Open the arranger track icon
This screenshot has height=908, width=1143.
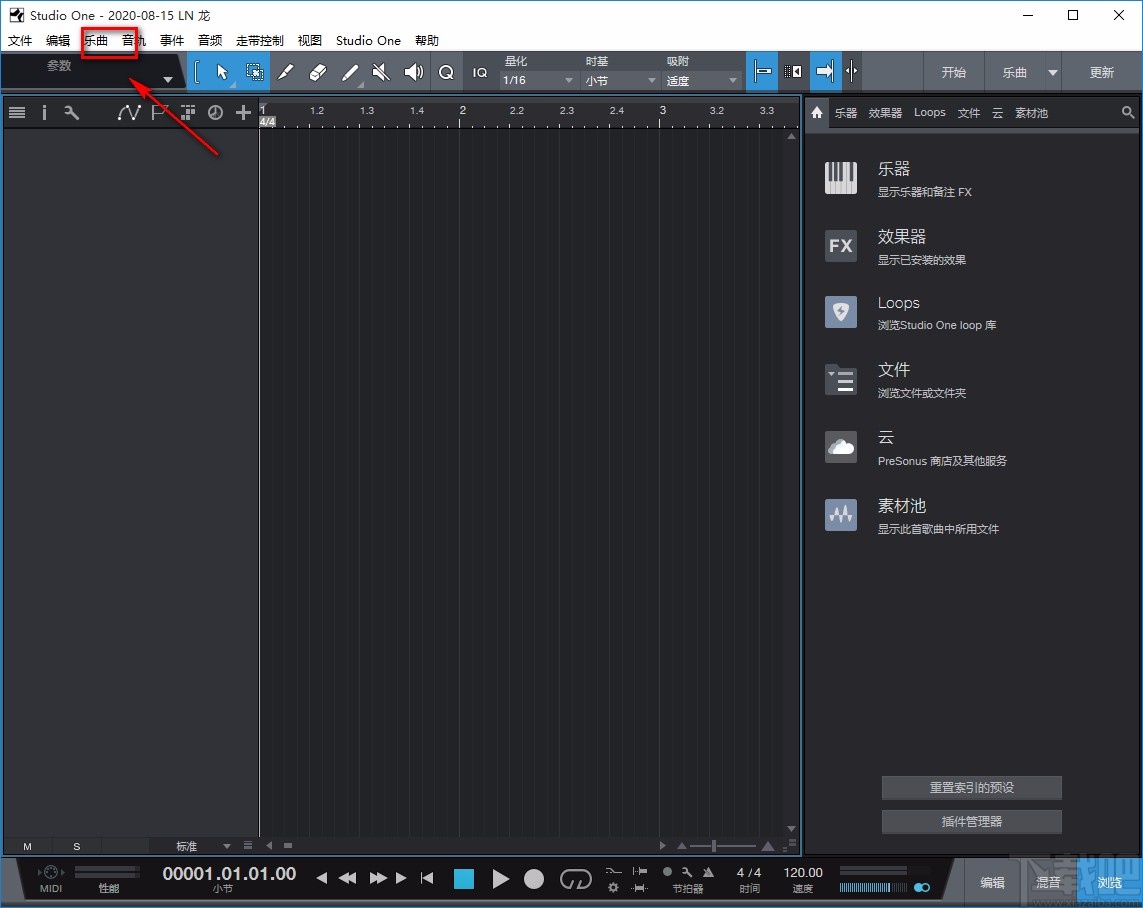187,112
